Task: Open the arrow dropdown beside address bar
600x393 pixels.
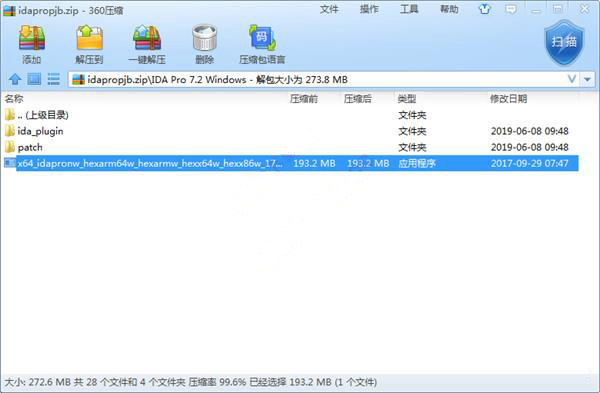Action: pos(587,80)
